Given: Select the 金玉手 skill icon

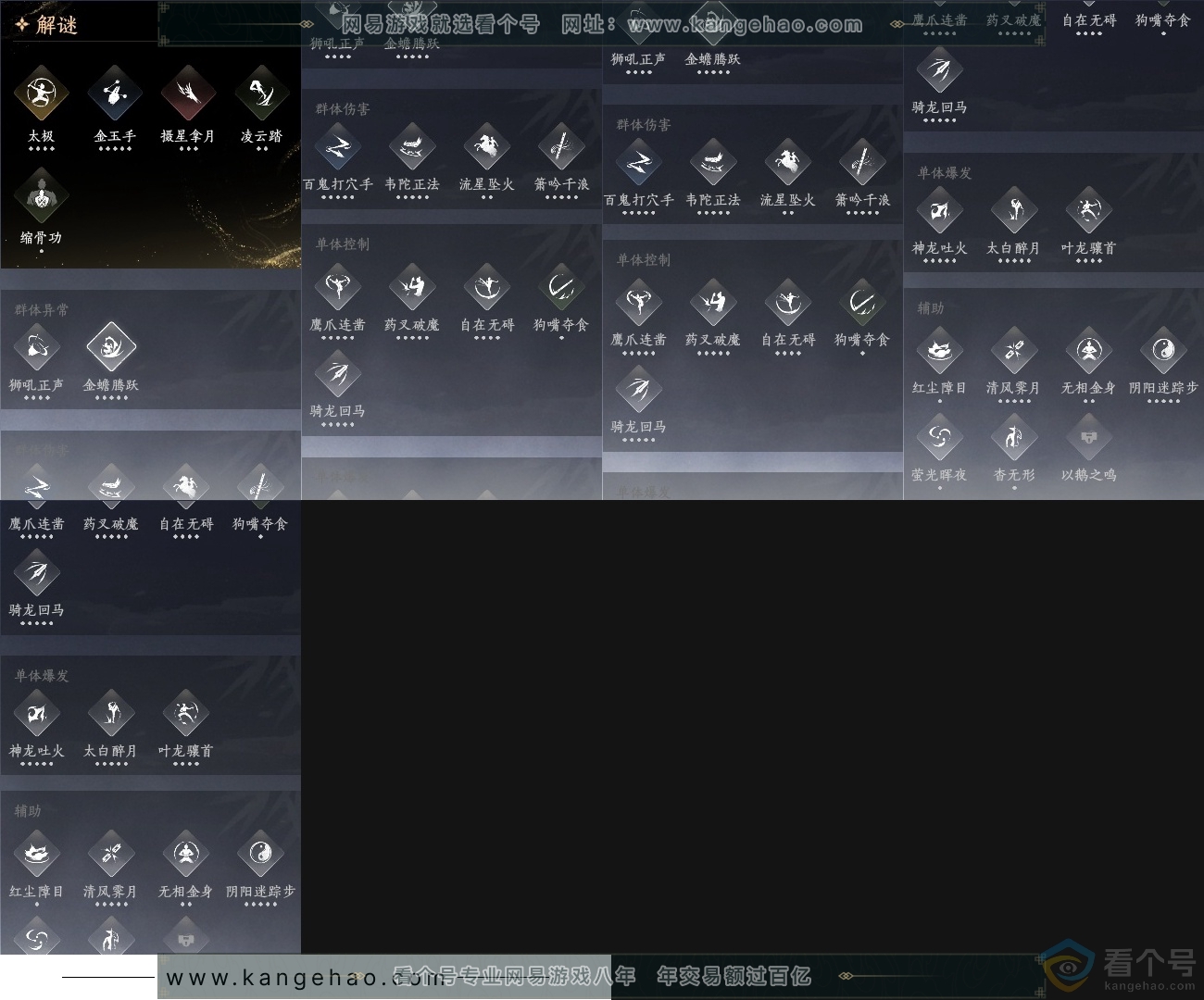Looking at the screenshot, I should 115,93.
